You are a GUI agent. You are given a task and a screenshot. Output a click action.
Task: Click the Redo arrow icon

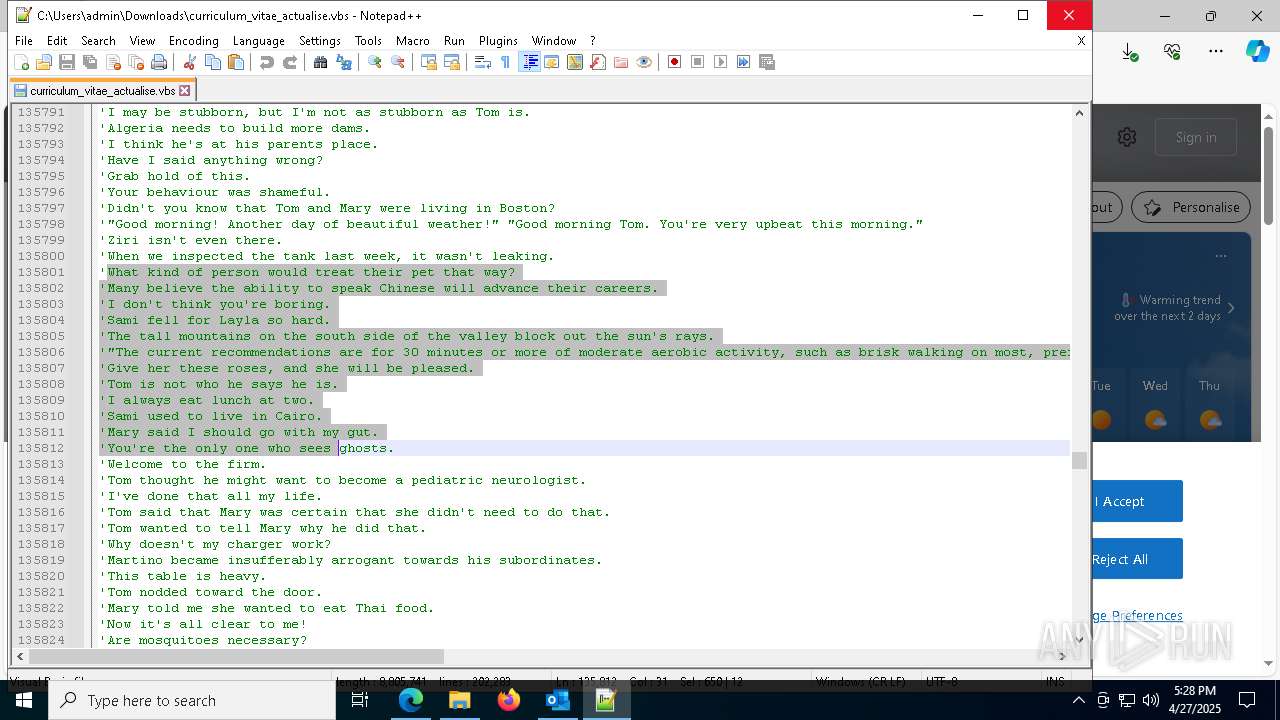tap(290, 62)
